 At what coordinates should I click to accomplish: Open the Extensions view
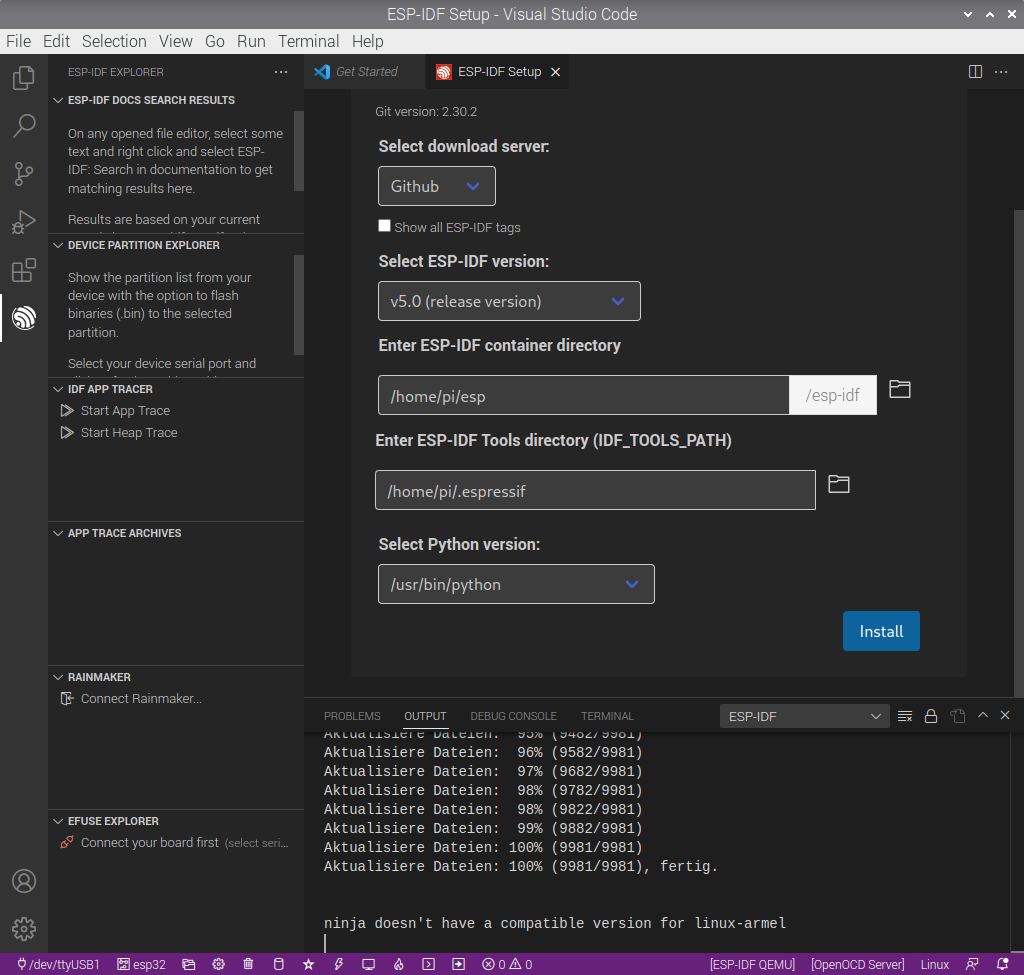coord(23,270)
